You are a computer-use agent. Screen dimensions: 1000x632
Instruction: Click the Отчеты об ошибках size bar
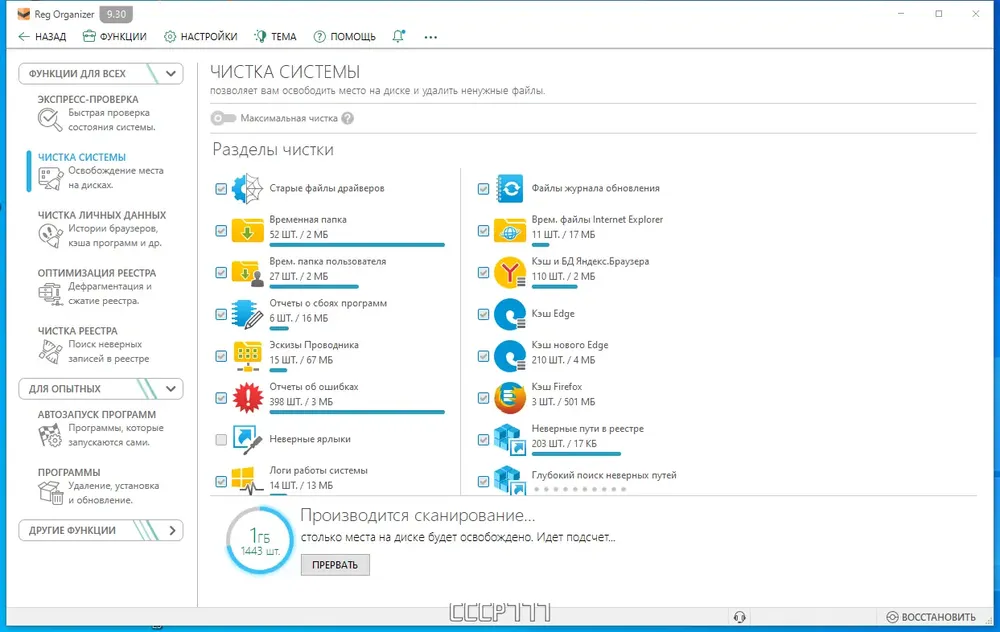click(x=357, y=412)
